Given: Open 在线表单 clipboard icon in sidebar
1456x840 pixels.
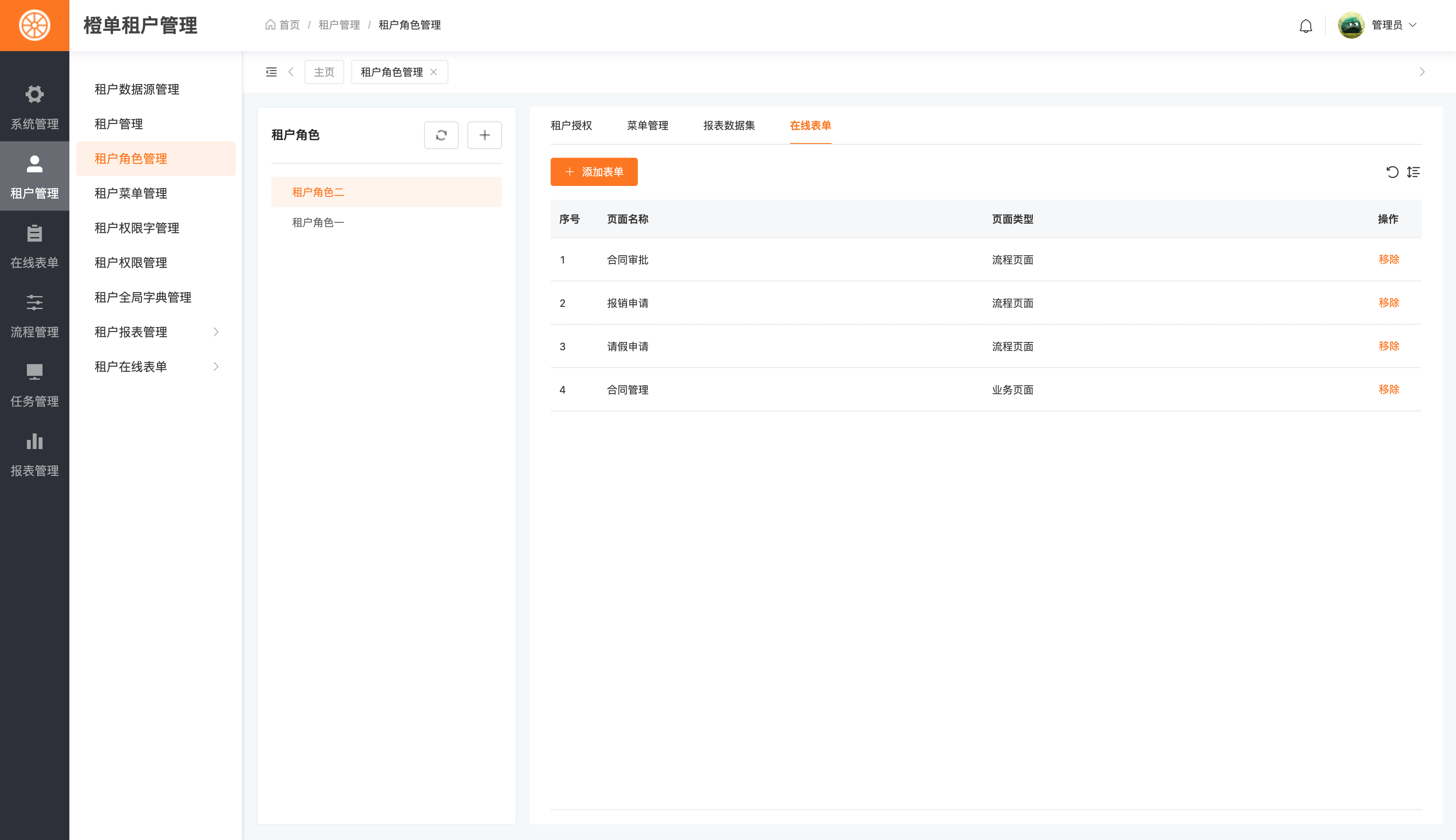Looking at the screenshot, I should [x=35, y=234].
